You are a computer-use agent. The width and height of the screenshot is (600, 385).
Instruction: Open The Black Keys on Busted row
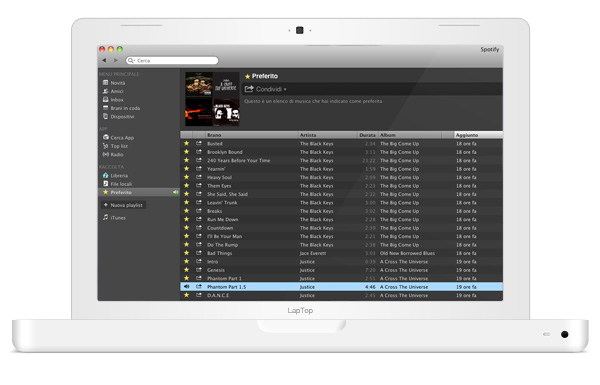tap(316, 144)
